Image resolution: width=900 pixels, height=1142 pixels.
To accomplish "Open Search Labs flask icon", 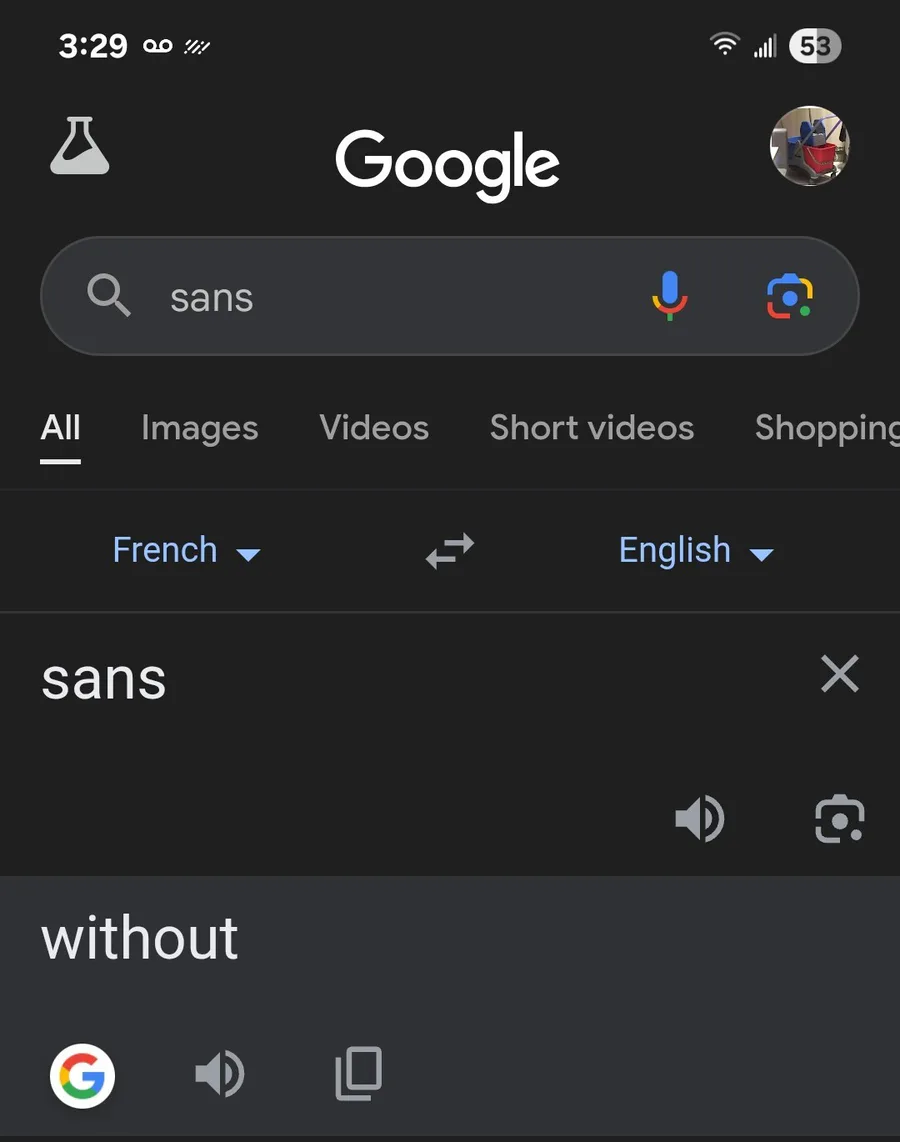I will (79, 146).
